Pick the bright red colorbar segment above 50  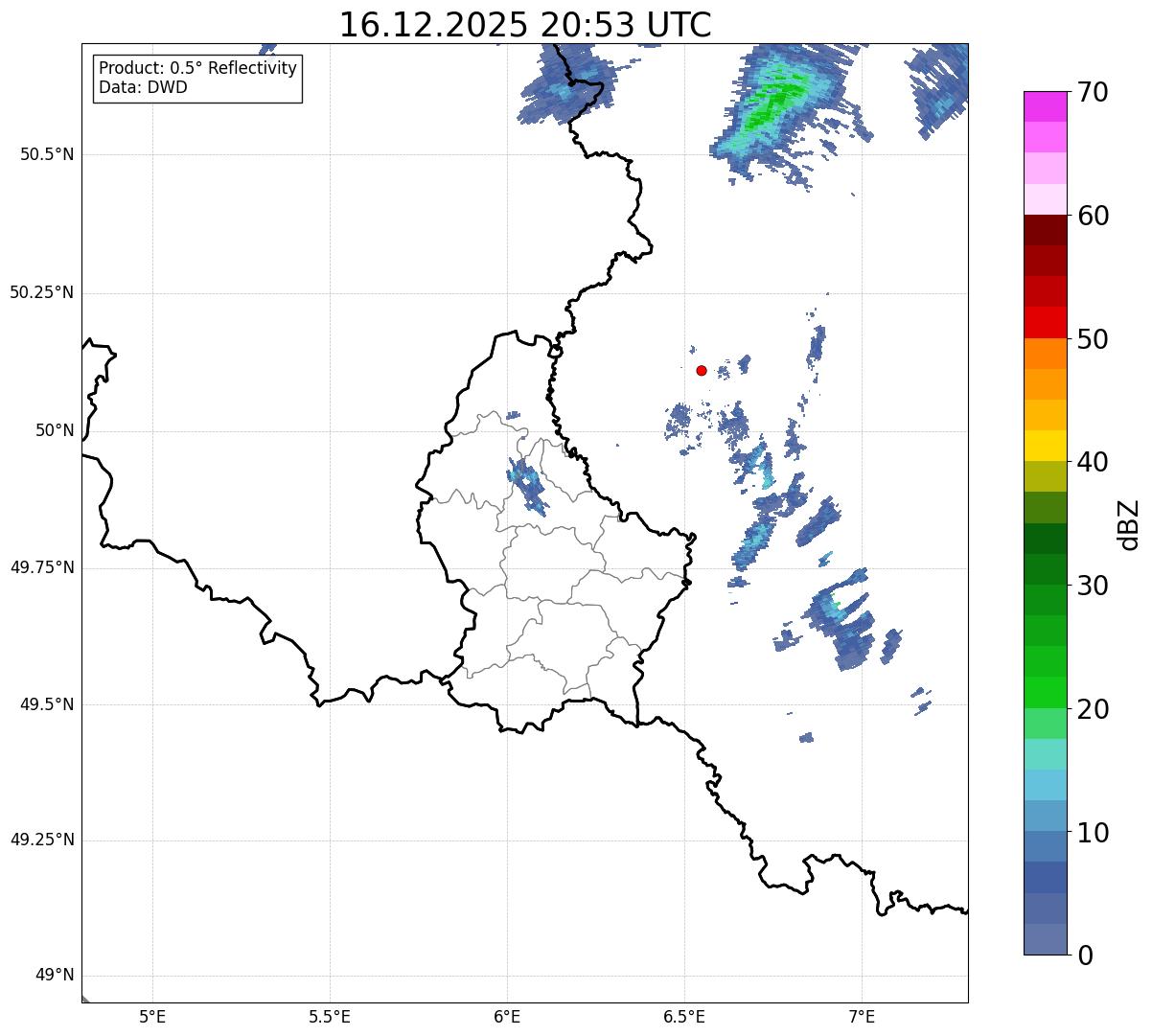[x=1046, y=322]
